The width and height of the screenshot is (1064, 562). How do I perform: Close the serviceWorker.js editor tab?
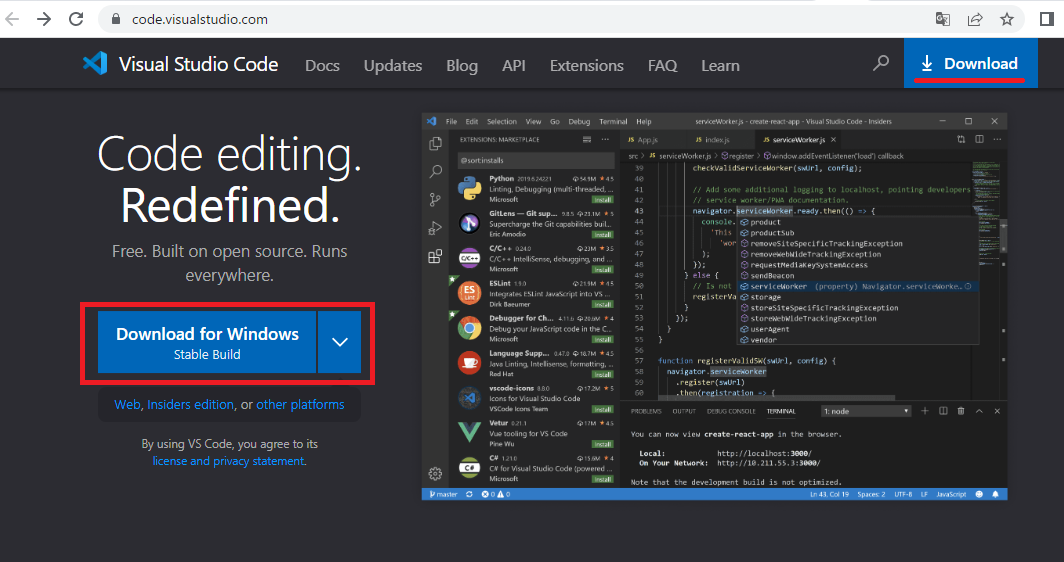click(833, 140)
